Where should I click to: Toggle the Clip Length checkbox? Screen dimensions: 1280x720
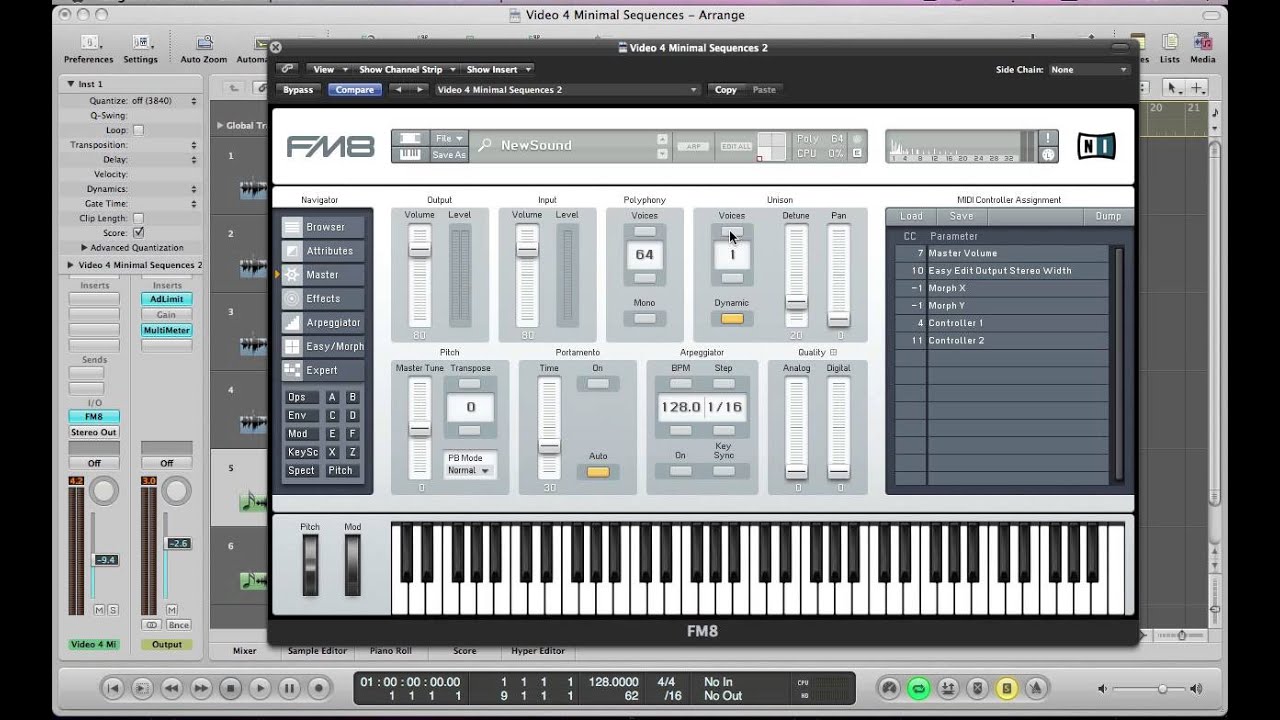(x=138, y=218)
